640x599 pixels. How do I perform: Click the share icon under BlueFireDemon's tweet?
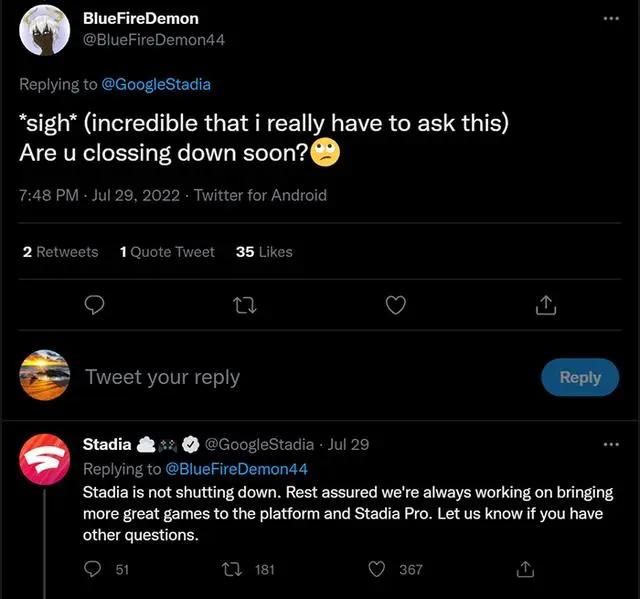546,304
